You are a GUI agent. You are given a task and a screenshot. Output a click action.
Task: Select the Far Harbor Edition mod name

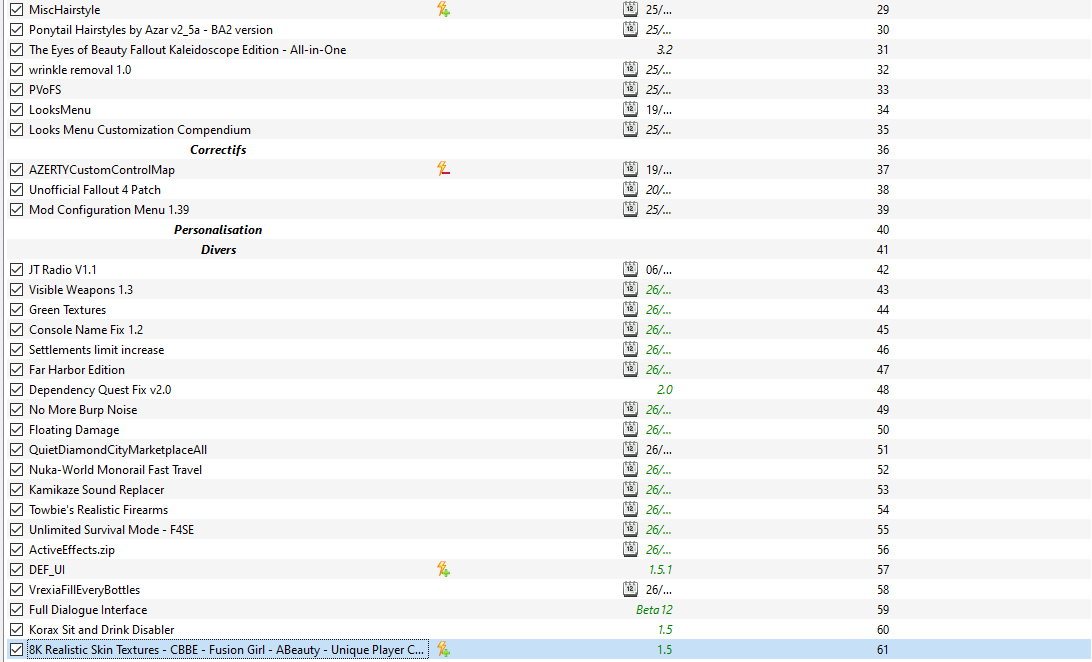pos(77,370)
